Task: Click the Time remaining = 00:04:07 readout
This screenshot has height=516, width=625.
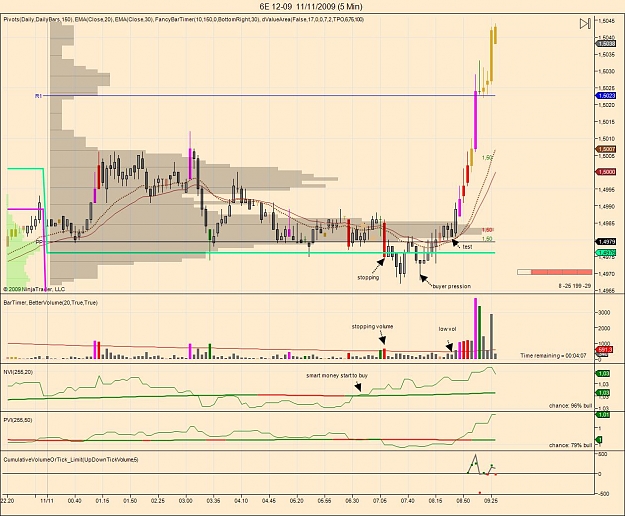Action: click(x=553, y=355)
